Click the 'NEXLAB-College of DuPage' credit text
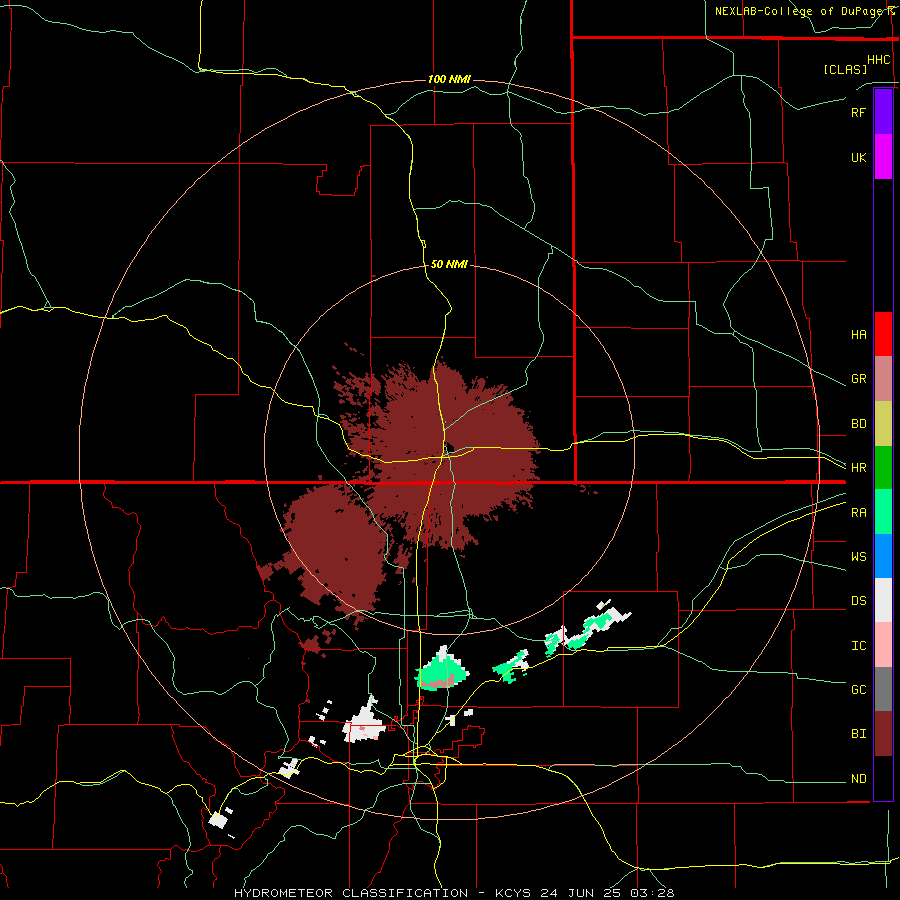 pyautogui.click(x=800, y=11)
